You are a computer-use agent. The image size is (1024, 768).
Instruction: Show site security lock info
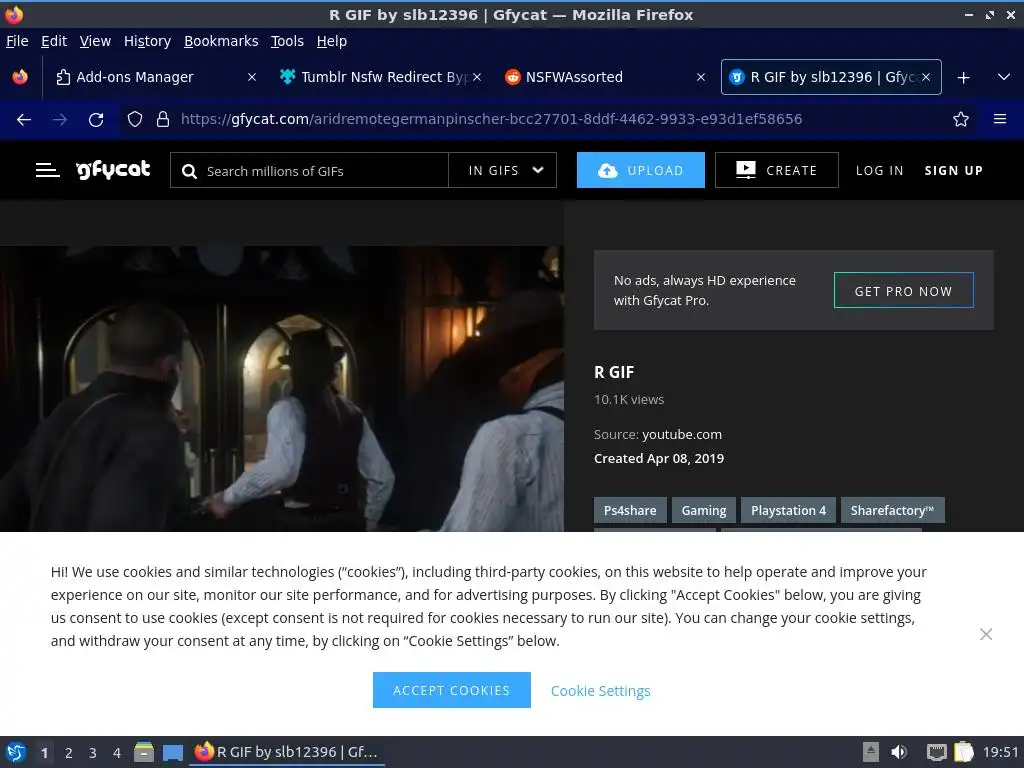pyautogui.click(x=163, y=120)
